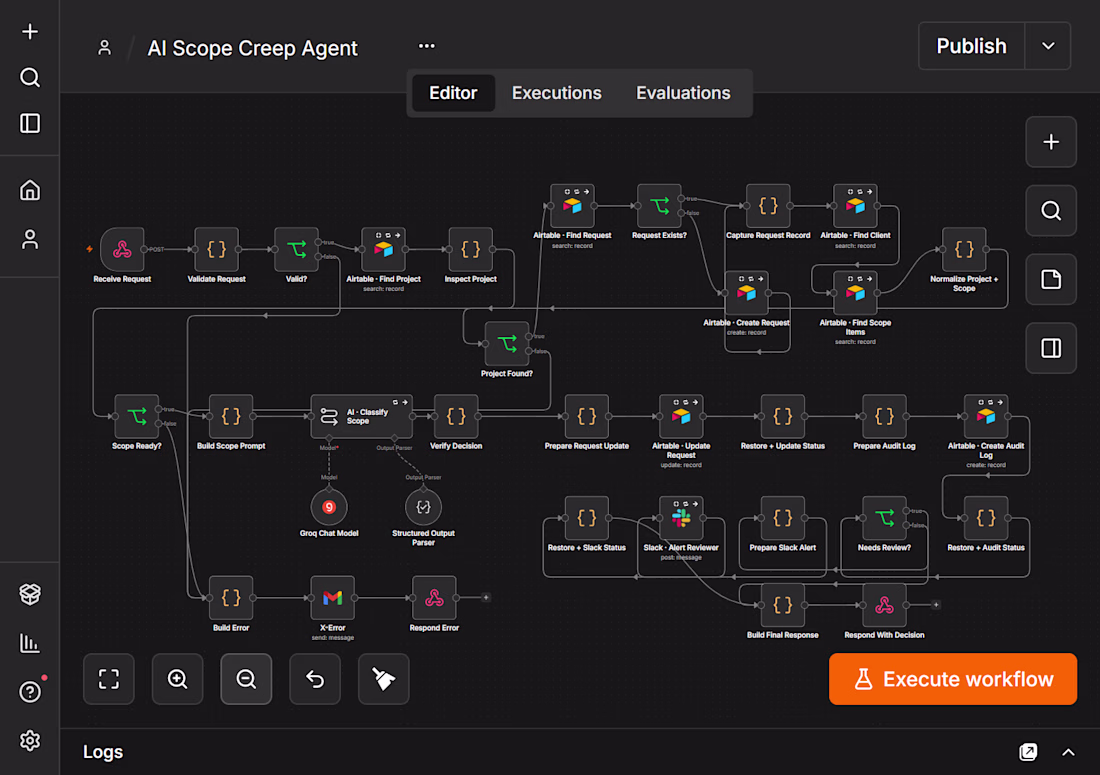Select the X-Error Gmail node

[333, 598]
